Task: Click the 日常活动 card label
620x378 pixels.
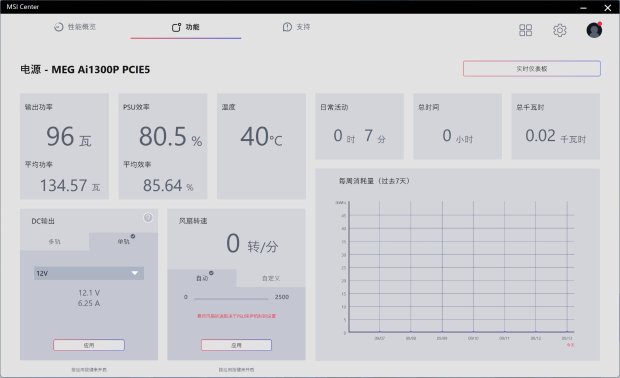Action: coord(334,107)
